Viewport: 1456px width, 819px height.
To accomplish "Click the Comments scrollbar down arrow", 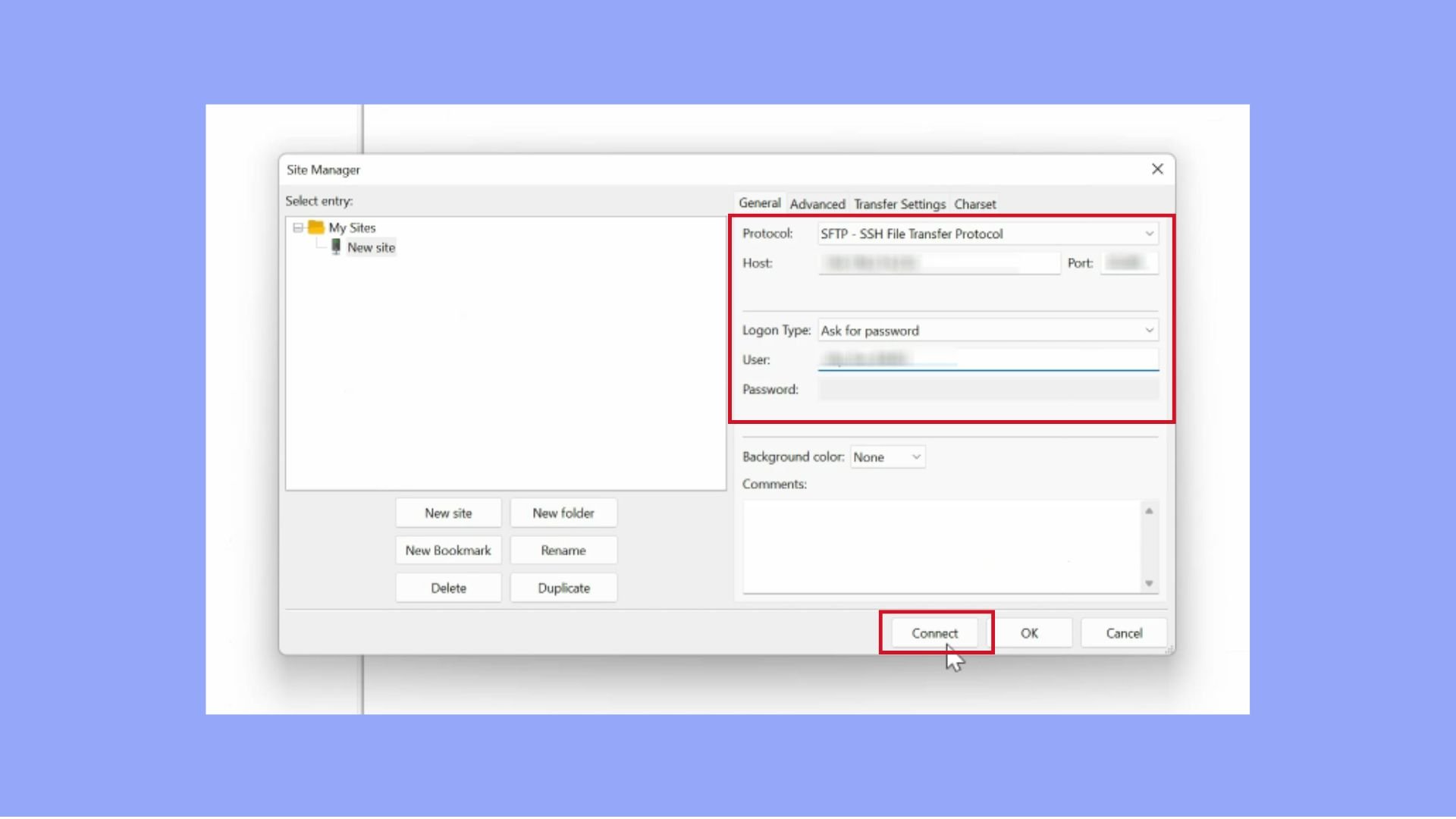I will click(x=1150, y=584).
